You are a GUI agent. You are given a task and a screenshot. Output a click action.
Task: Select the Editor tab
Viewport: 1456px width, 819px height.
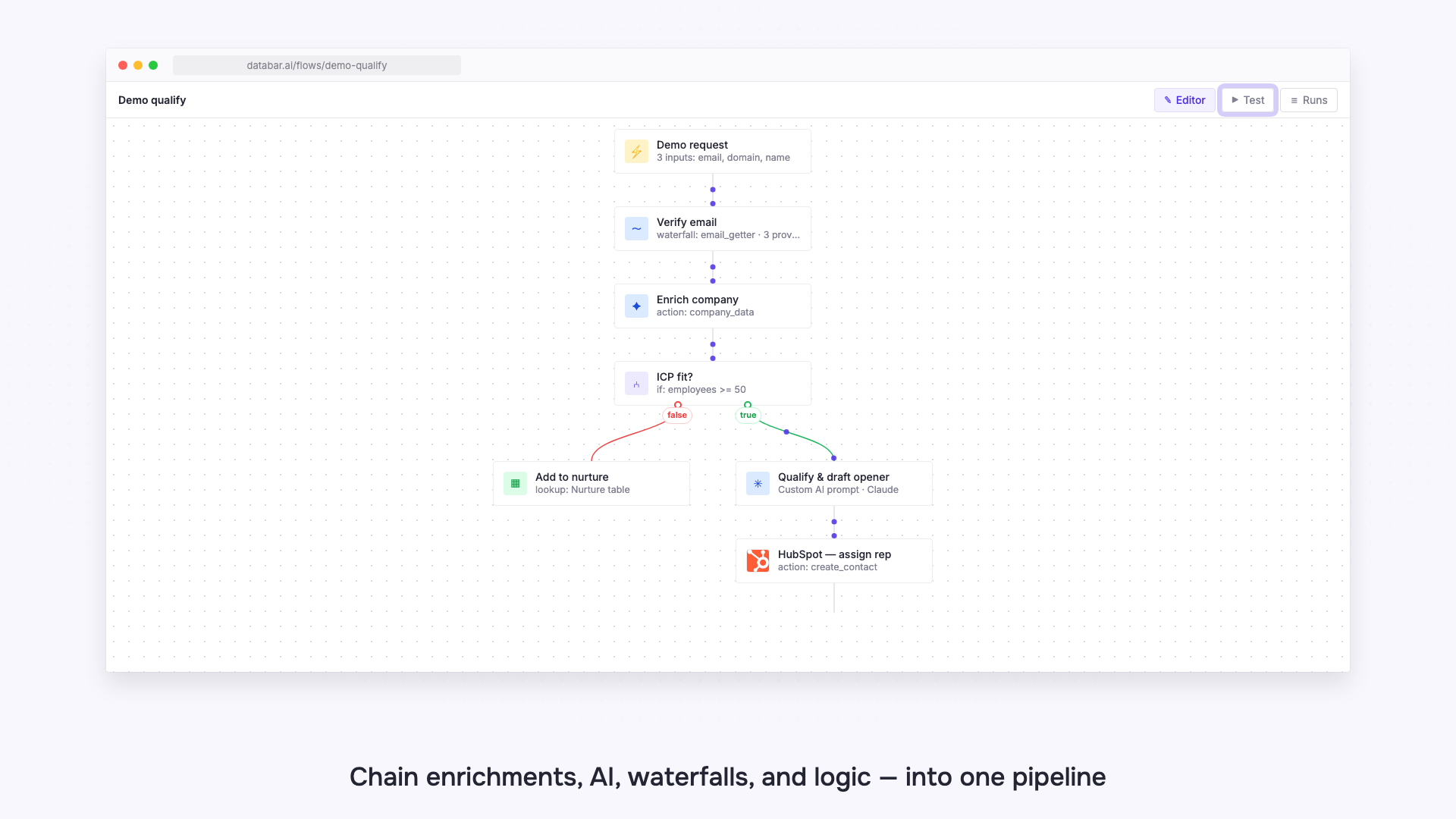click(x=1185, y=100)
